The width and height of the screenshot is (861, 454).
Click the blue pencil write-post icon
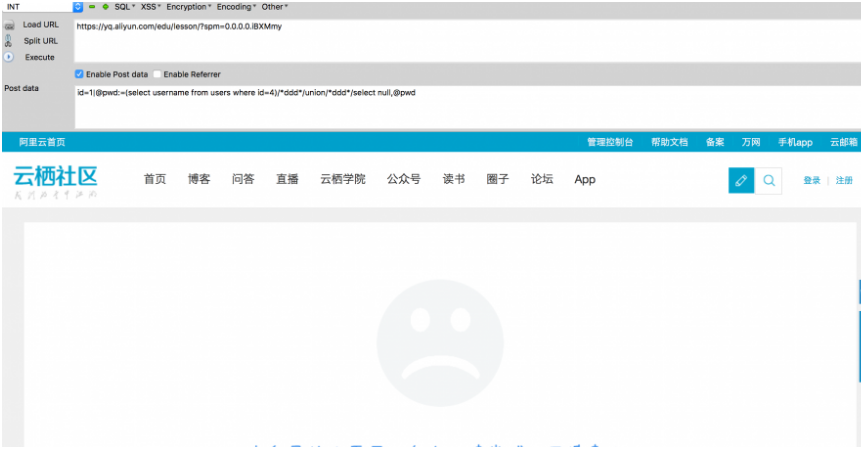[x=741, y=180]
